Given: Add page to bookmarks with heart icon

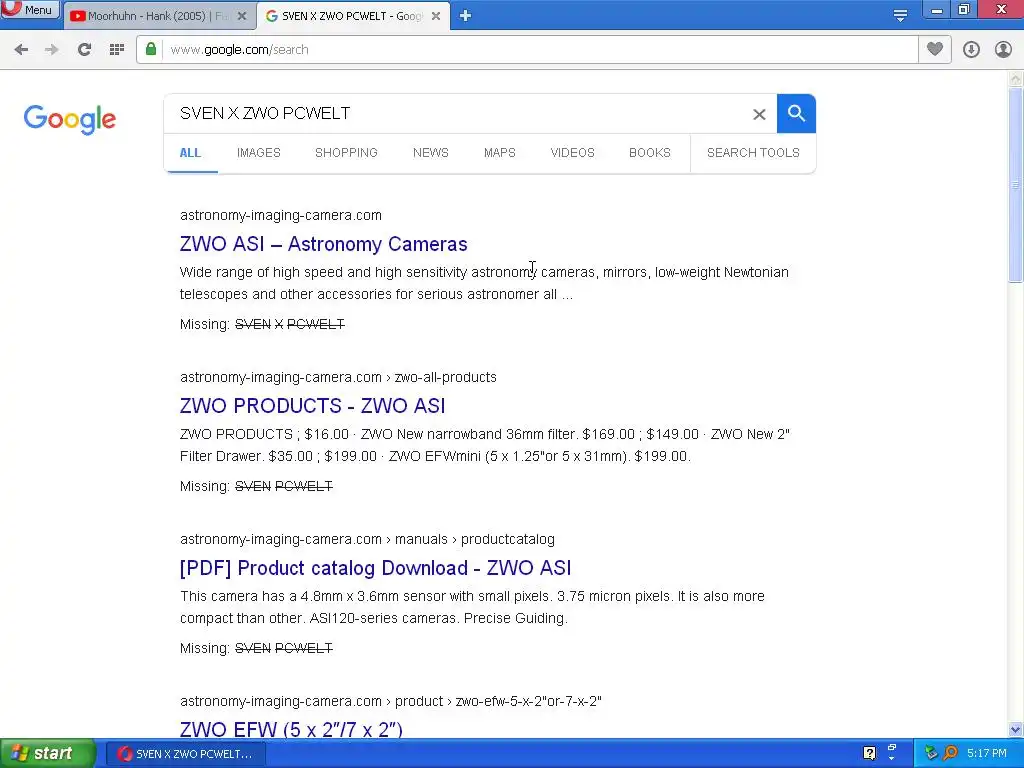Looking at the screenshot, I should point(935,49).
